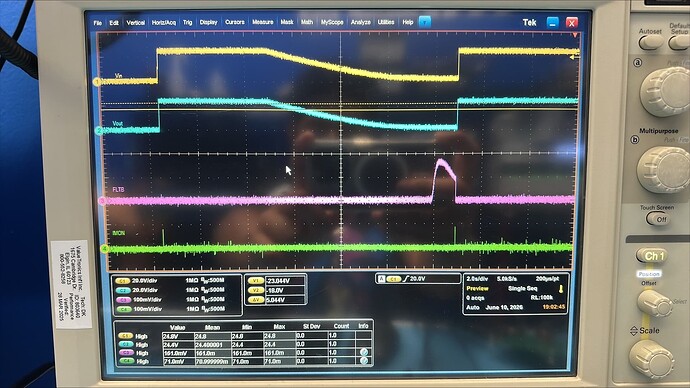Open the Cursors menu
Viewport: 690px width, 388px height.
(x=235, y=22)
